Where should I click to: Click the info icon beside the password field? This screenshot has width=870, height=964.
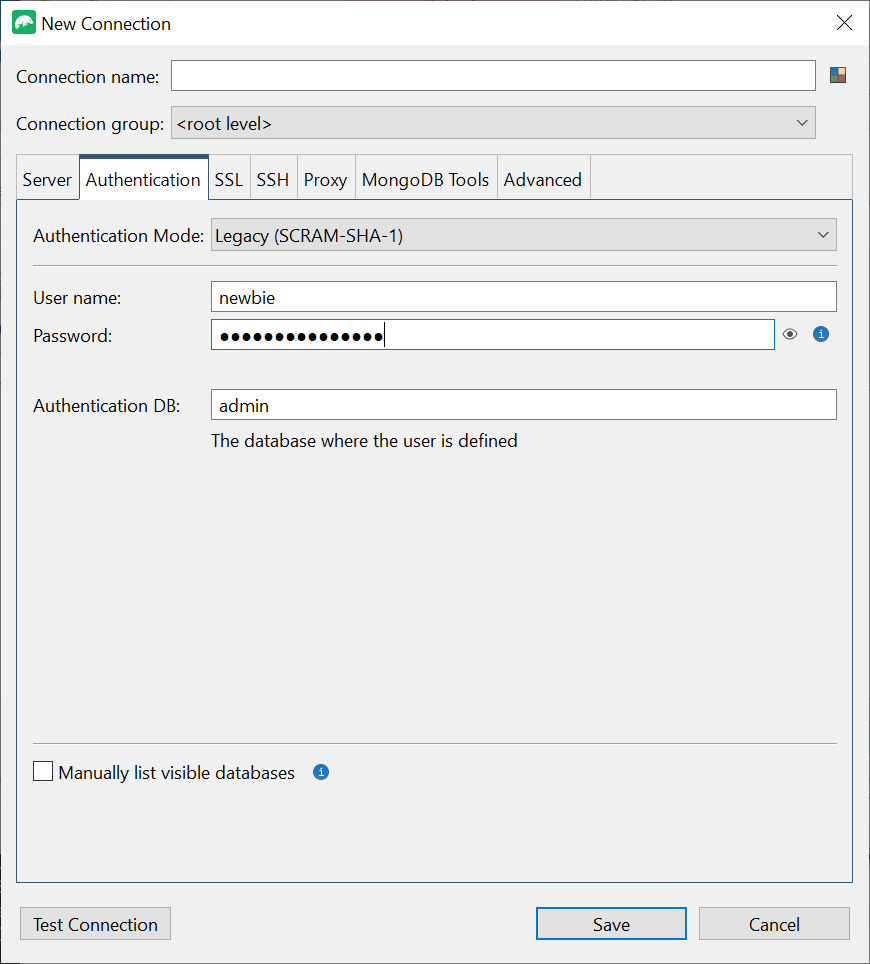pos(820,334)
